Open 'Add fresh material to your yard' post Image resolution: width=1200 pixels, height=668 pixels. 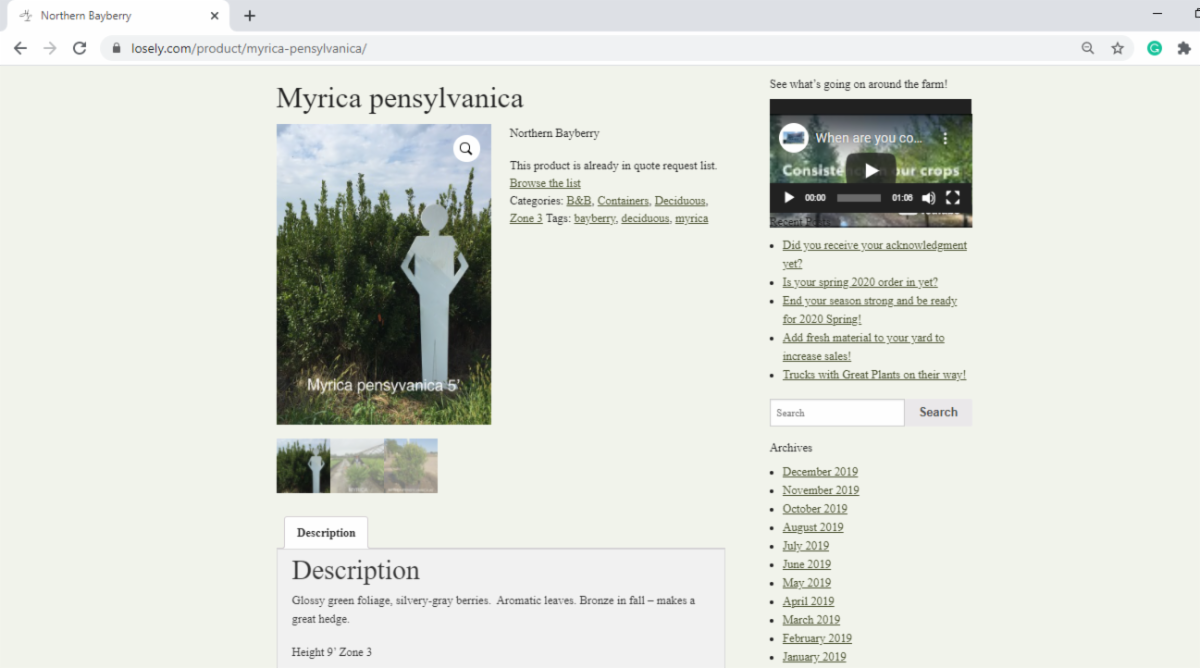[x=863, y=347]
